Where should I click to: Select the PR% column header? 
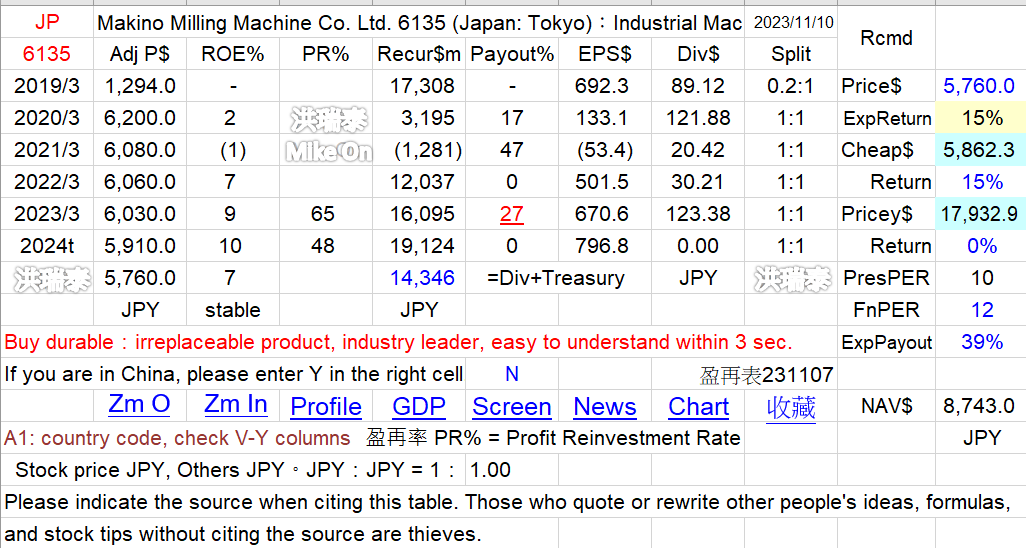click(x=326, y=54)
